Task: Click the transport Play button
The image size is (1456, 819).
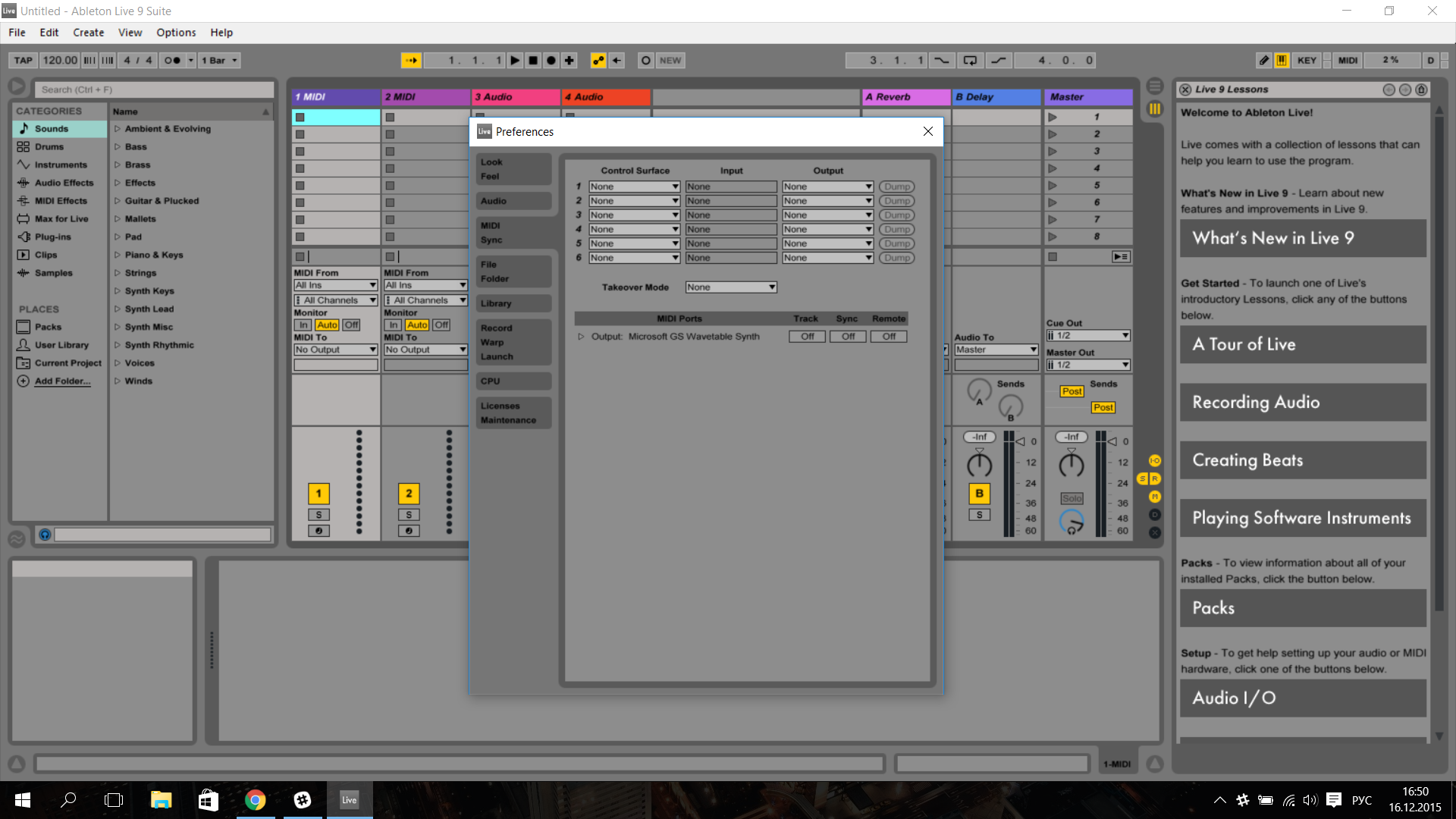Action: (515, 61)
